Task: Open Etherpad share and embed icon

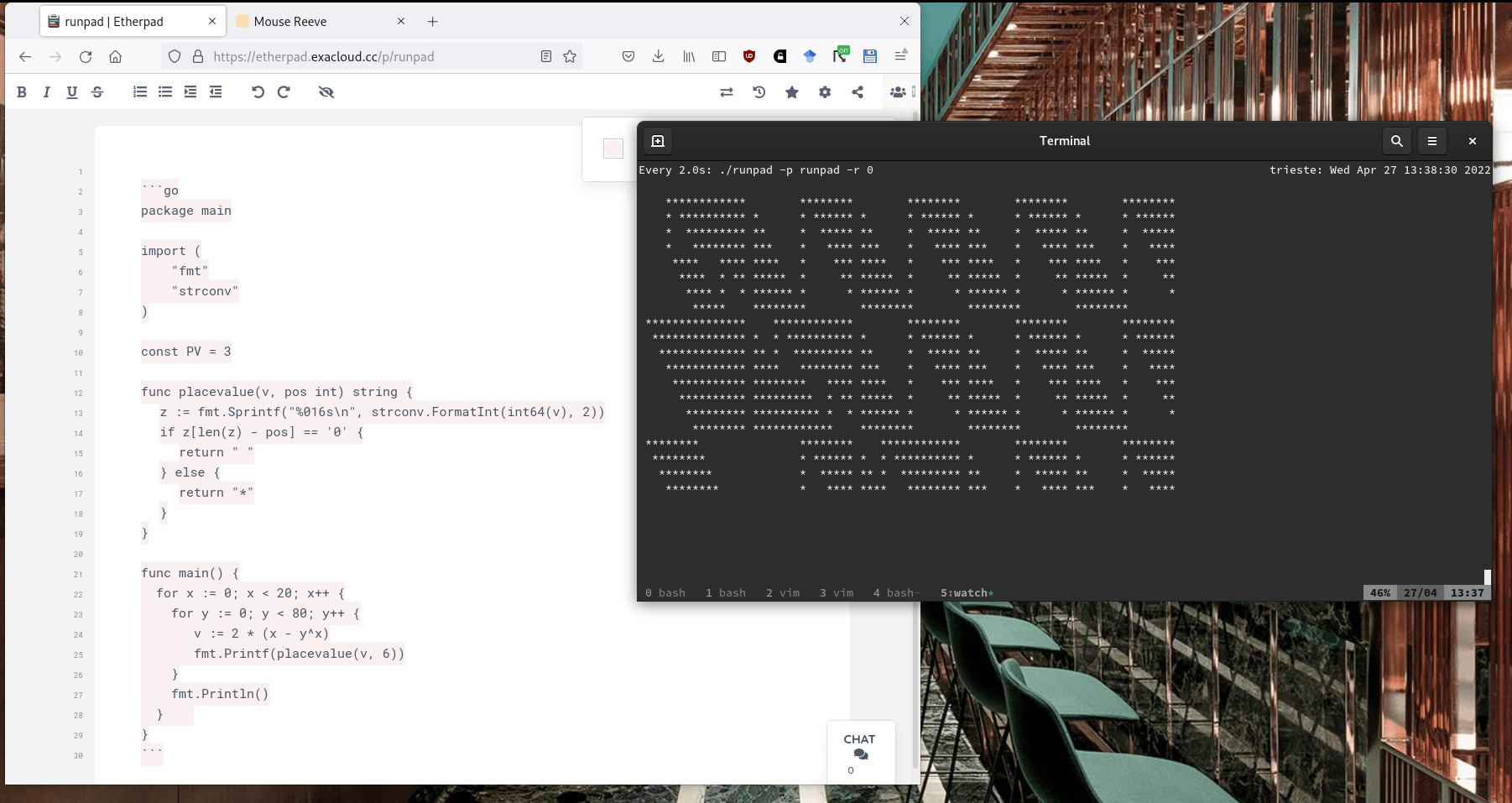Action: (x=858, y=92)
